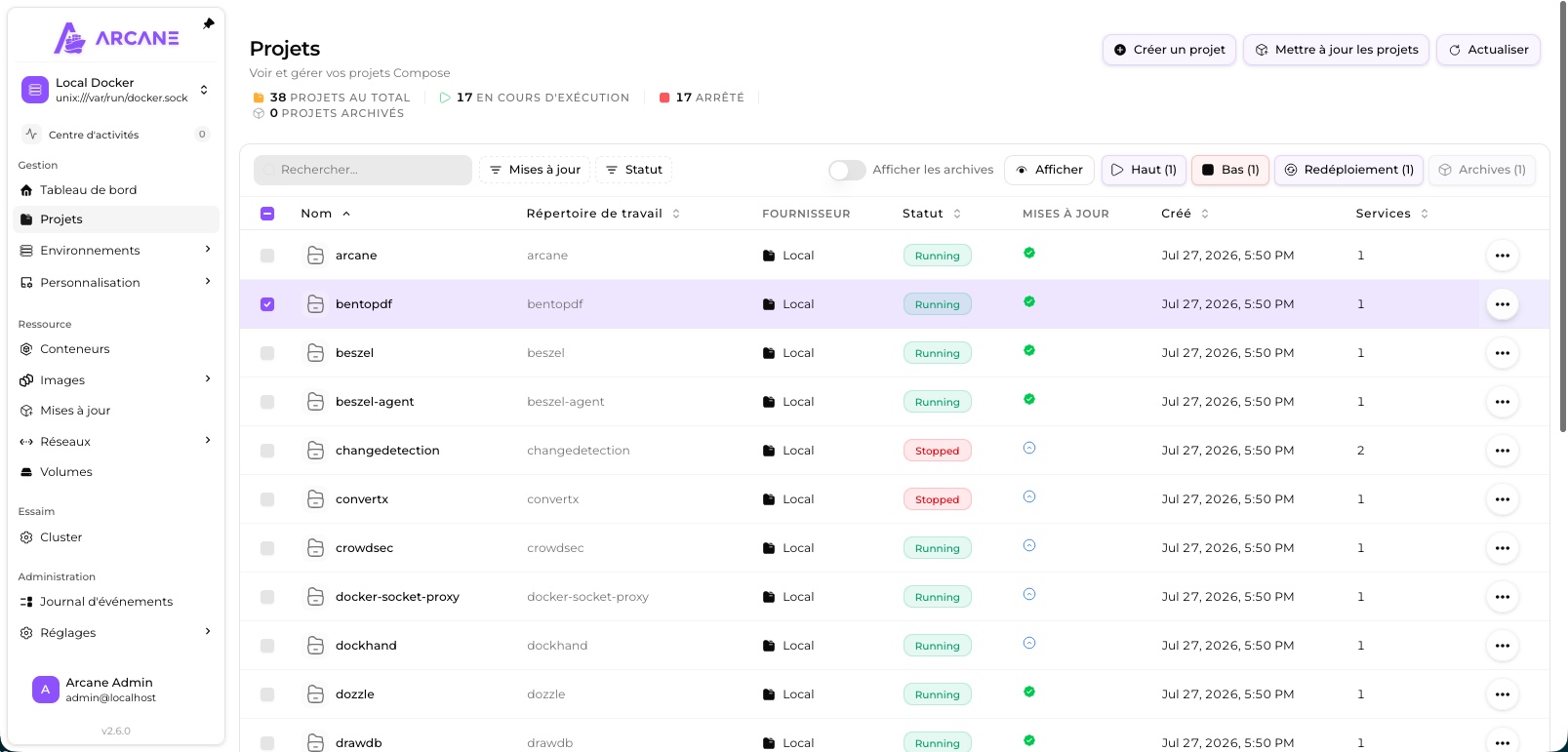Open Volumes in the sidebar
The width and height of the screenshot is (1568, 752).
(x=116, y=472)
